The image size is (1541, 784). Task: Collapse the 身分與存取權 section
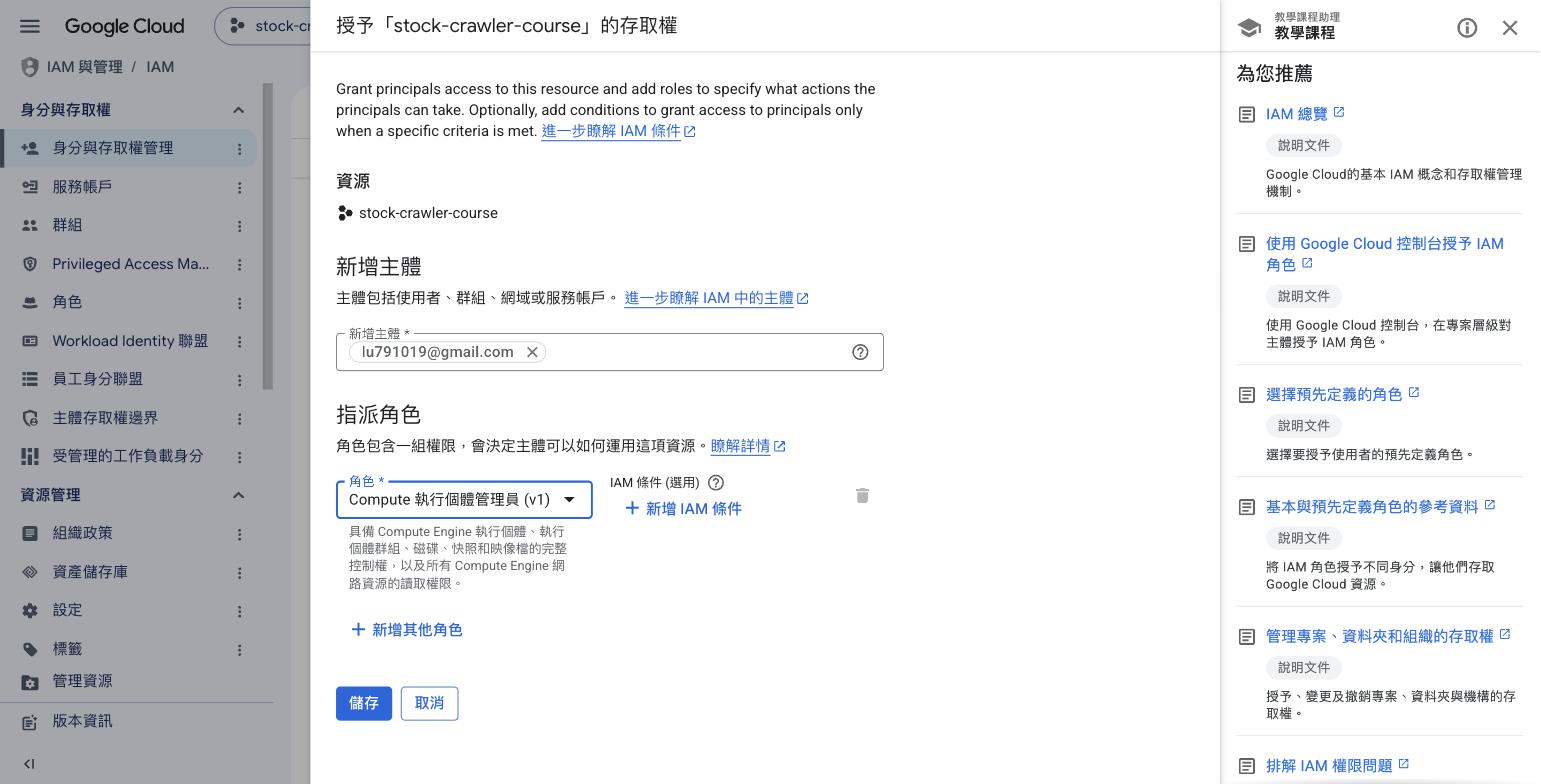[238, 110]
